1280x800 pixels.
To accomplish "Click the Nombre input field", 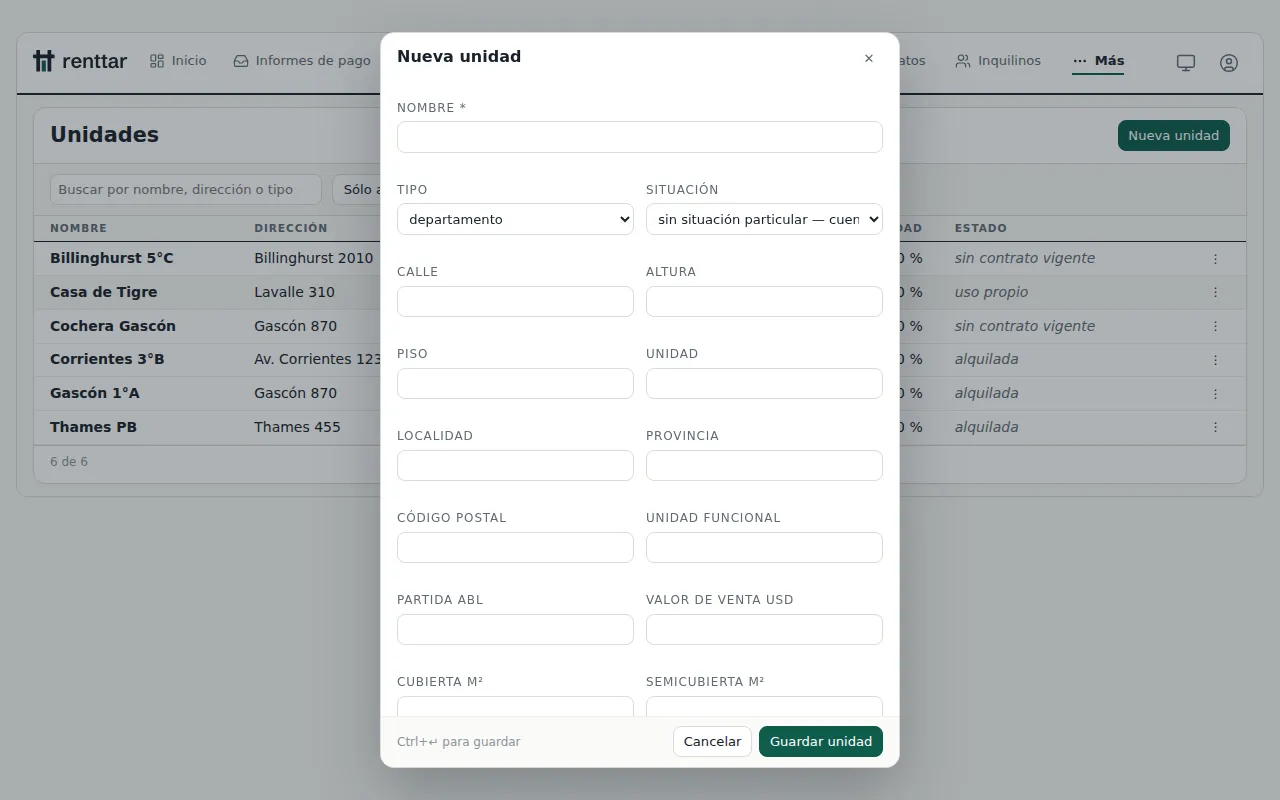I will (x=640, y=137).
